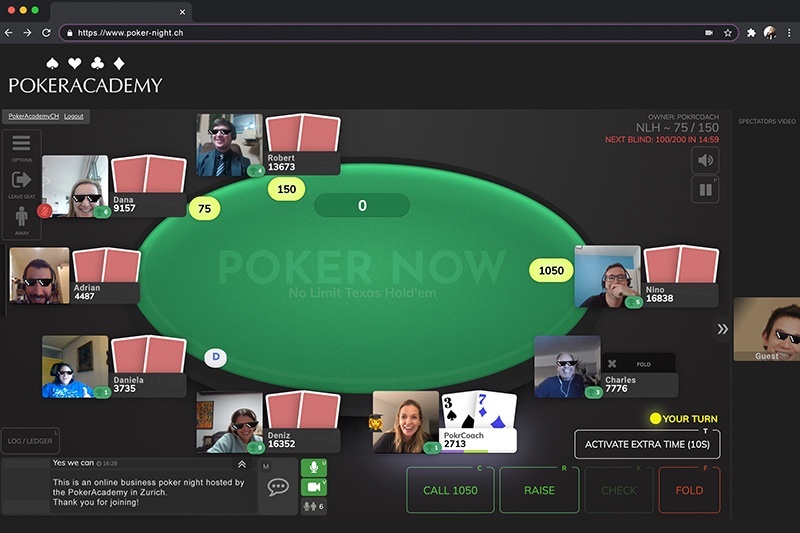The image size is (800, 533).
Task: Click the PokrCoach time bank progress bar
Action: 479,451
